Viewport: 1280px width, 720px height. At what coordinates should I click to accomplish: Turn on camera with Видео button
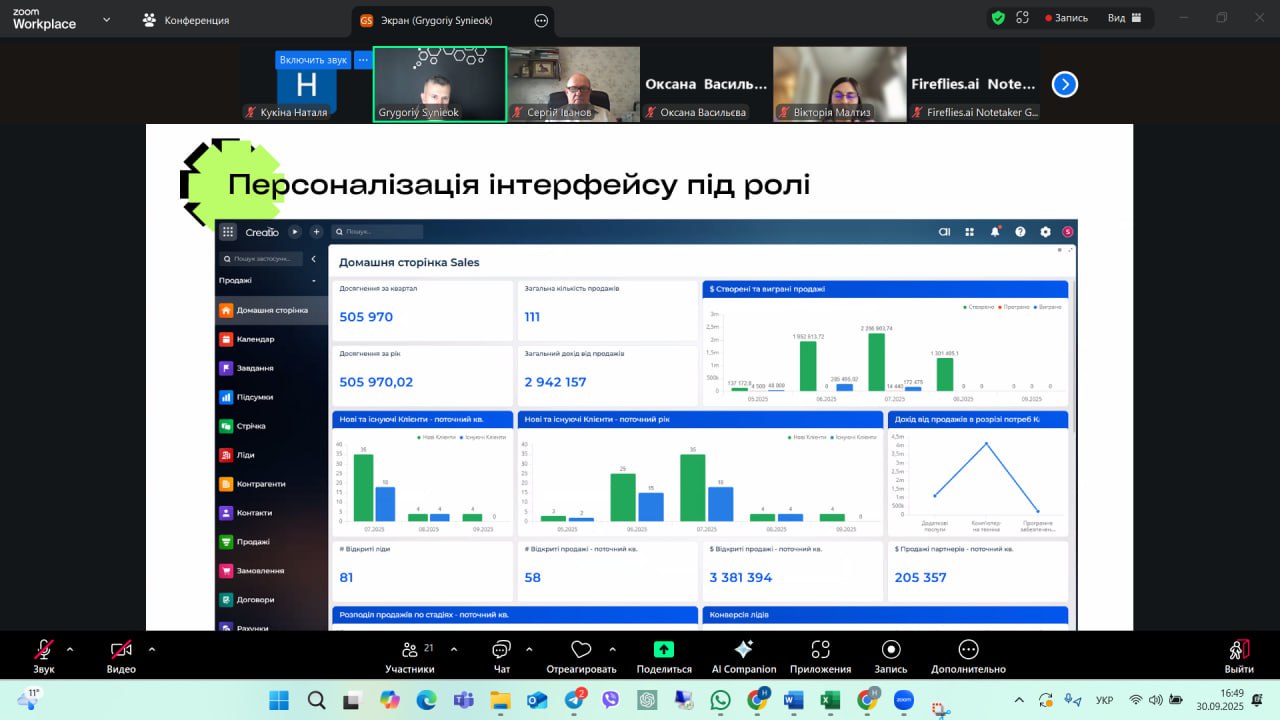[121, 657]
